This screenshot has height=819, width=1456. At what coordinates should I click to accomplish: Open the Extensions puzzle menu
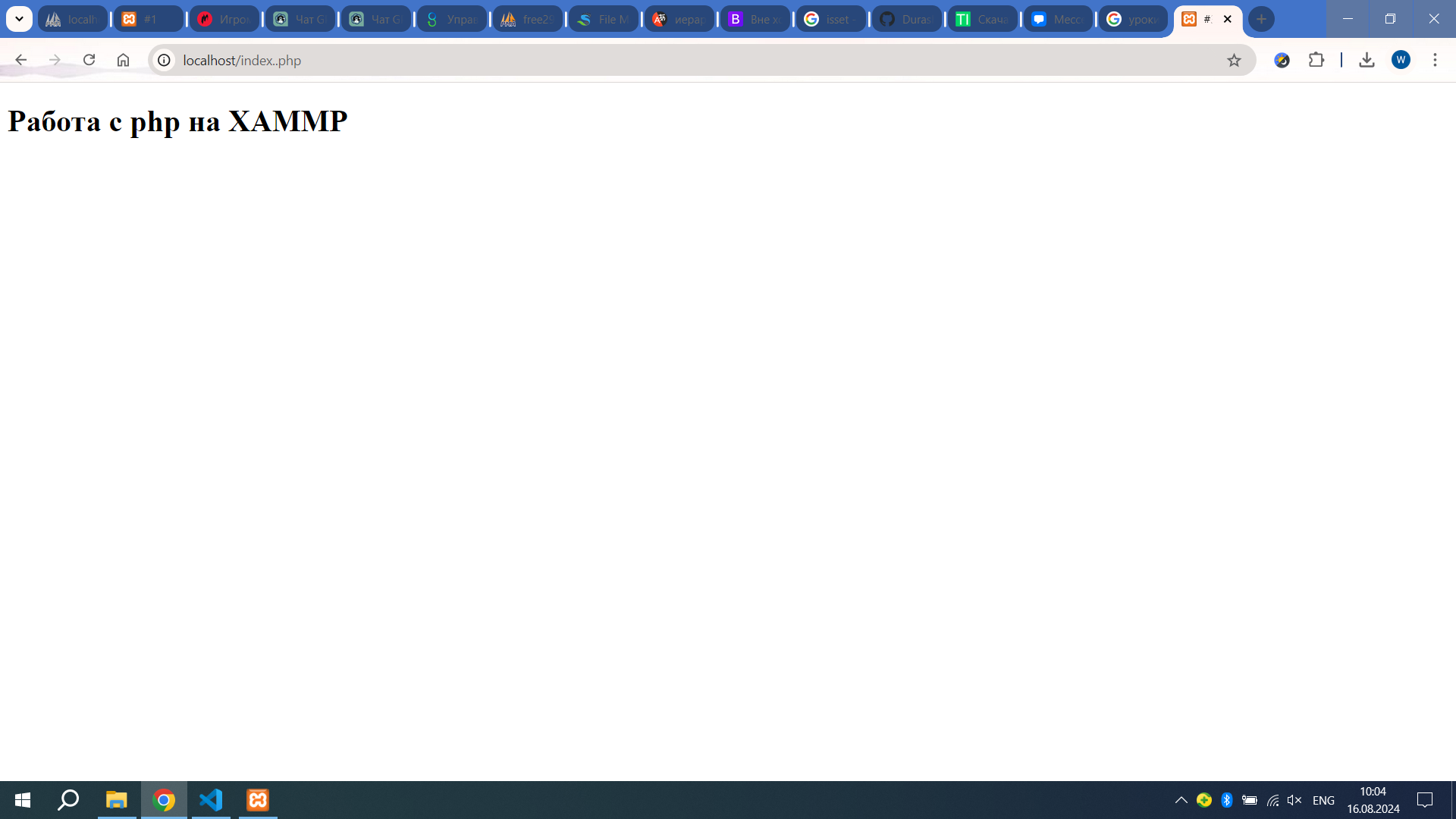click(x=1316, y=60)
